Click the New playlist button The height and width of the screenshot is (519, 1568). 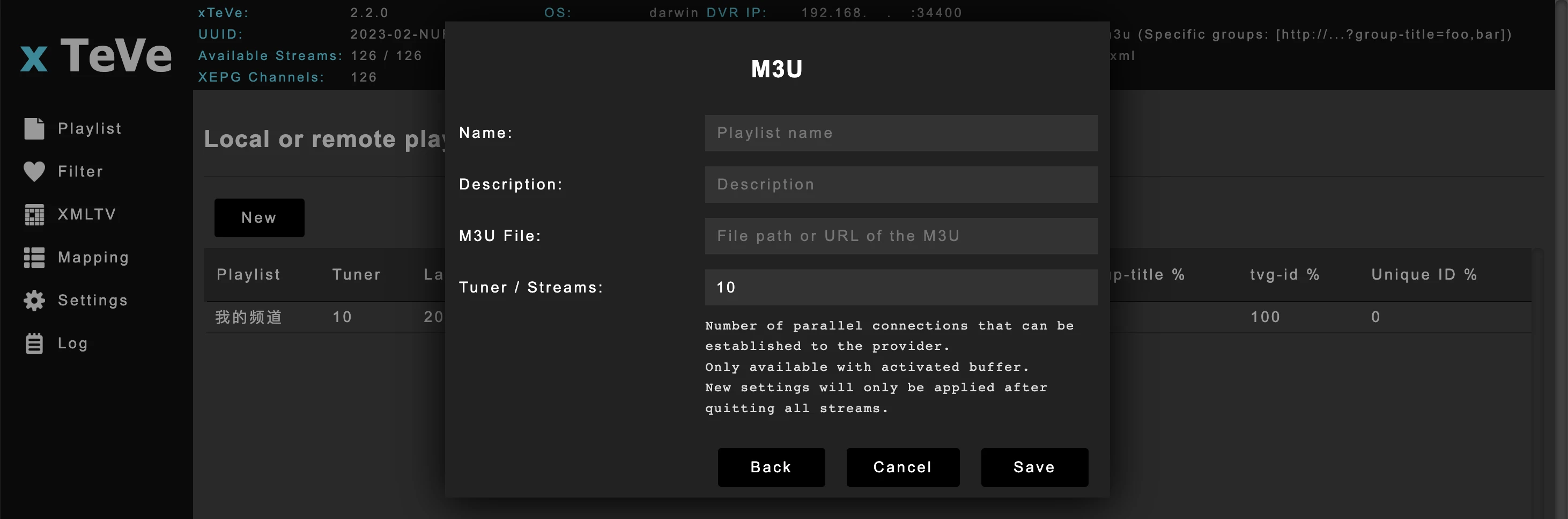[260, 217]
